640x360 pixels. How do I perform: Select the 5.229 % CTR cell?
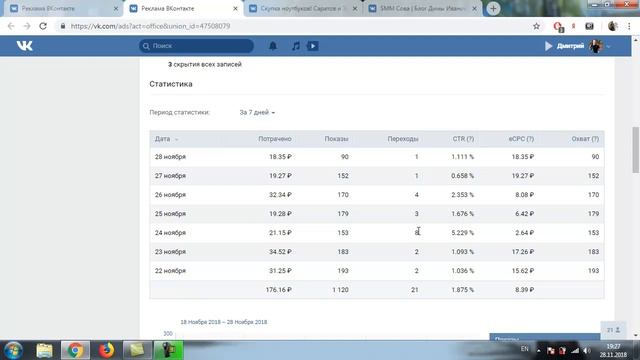[x=462, y=233]
